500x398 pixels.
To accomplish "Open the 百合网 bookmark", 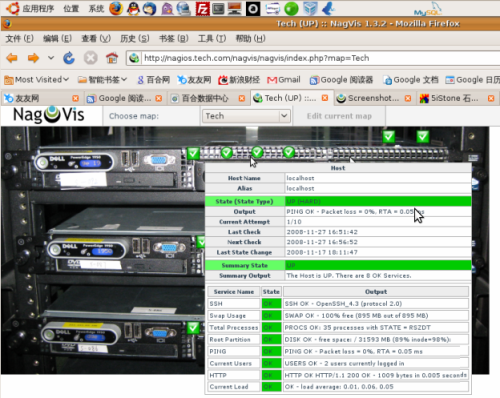I will coord(154,80).
